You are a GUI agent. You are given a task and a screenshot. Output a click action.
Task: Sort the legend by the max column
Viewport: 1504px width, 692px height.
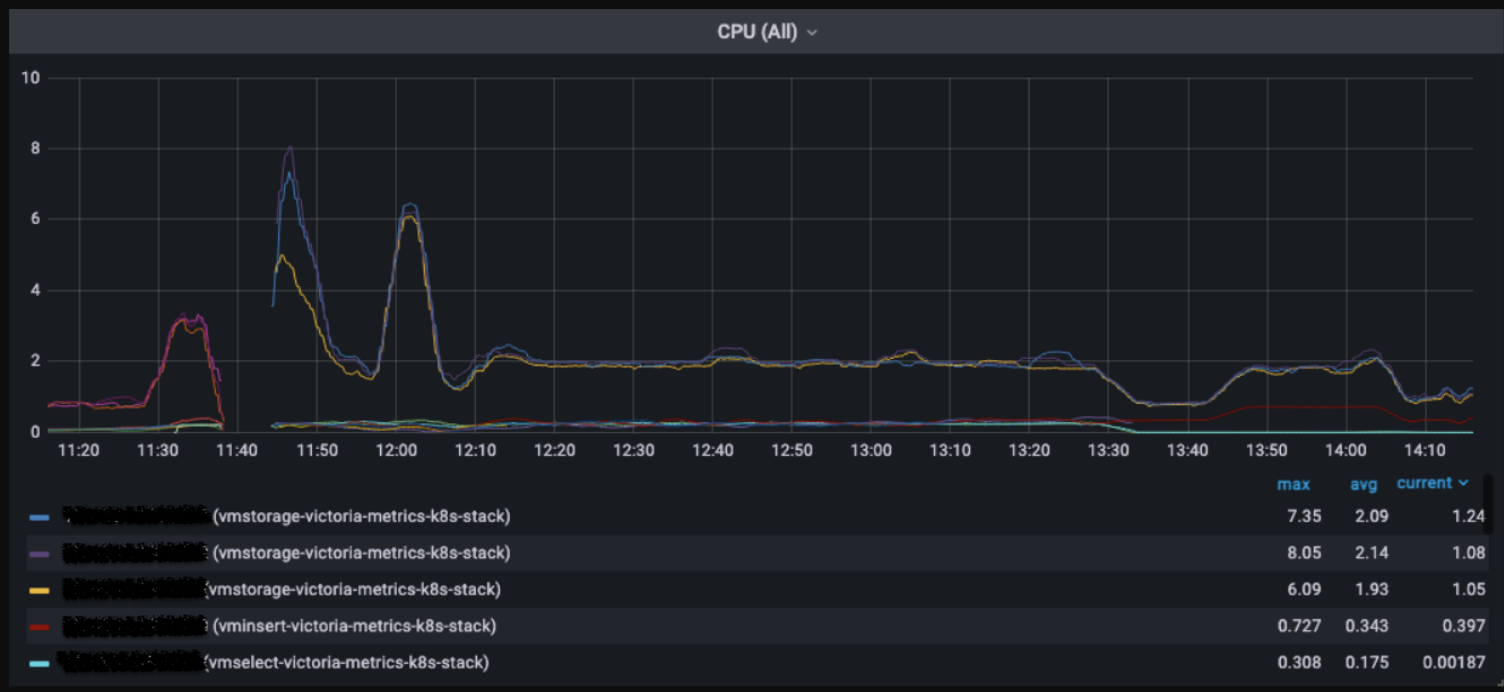pos(1294,484)
